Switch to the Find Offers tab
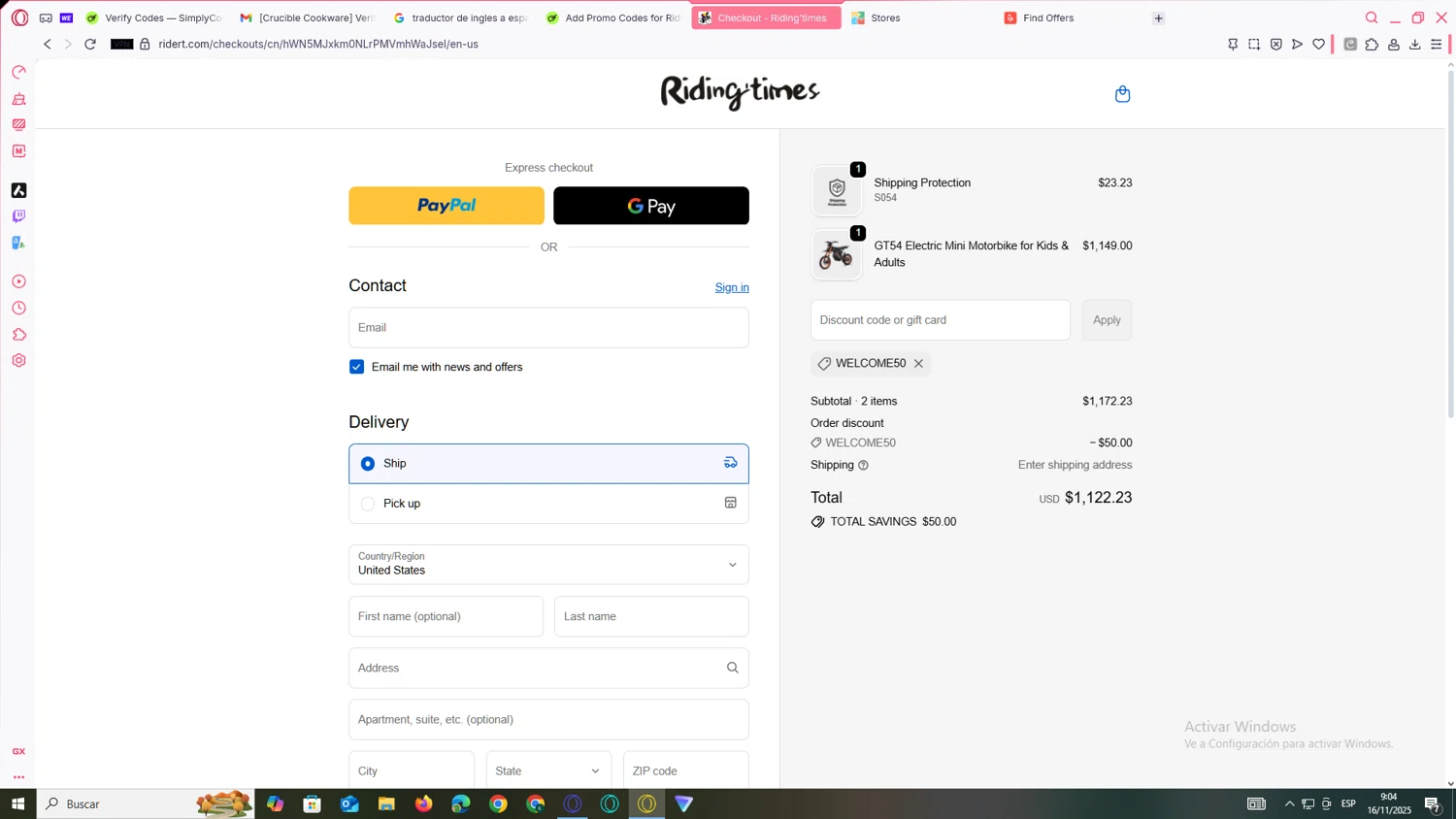1456x819 pixels. pos(1072,17)
